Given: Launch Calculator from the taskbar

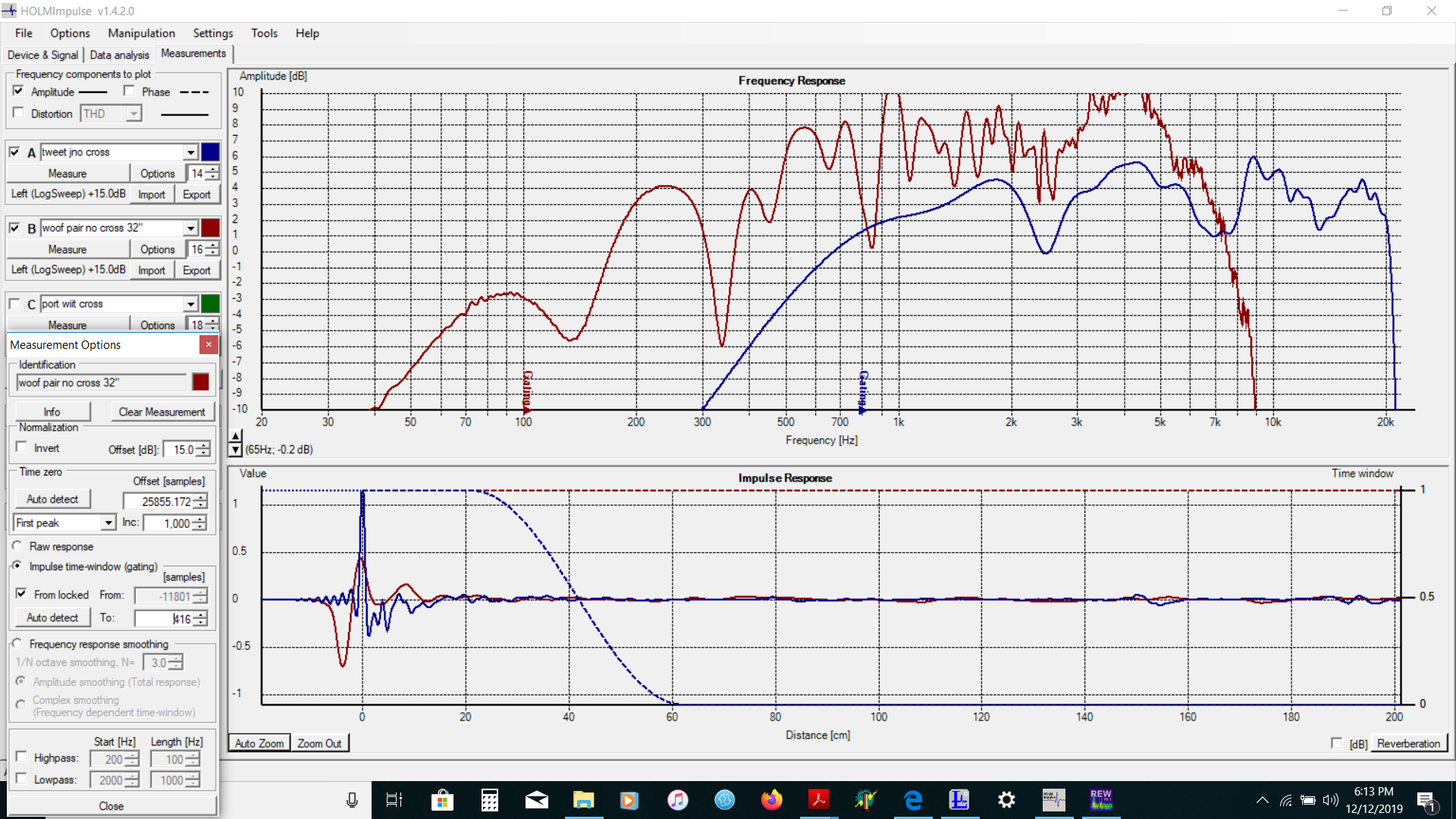Looking at the screenshot, I should click(490, 800).
